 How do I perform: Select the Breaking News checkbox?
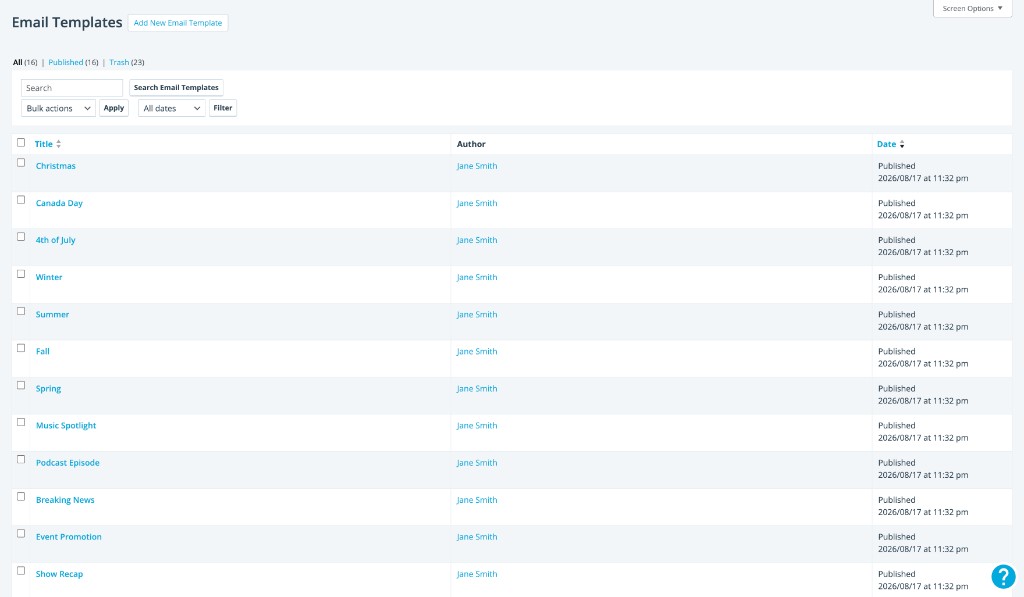21,496
